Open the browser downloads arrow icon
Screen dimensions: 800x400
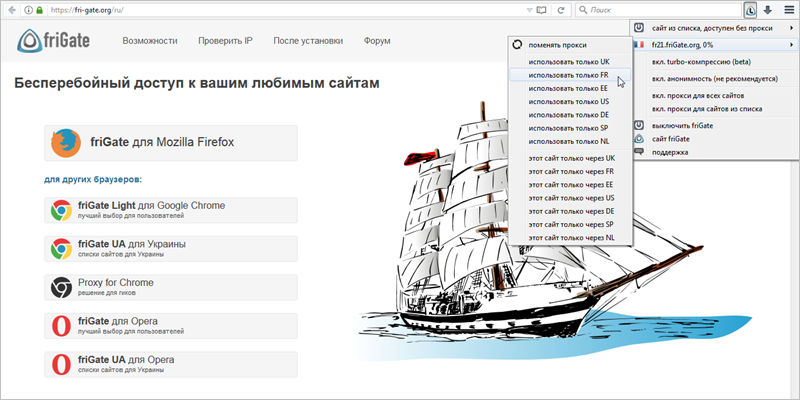767,10
